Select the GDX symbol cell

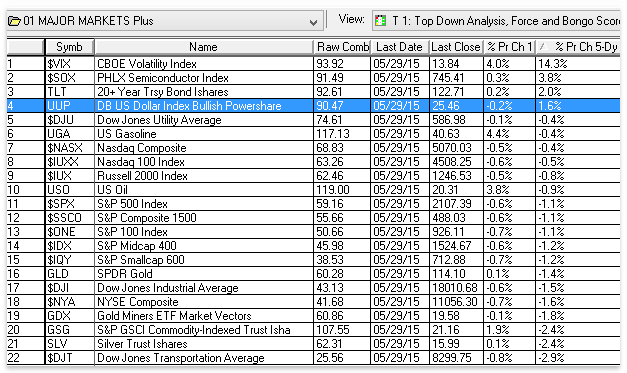point(70,316)
